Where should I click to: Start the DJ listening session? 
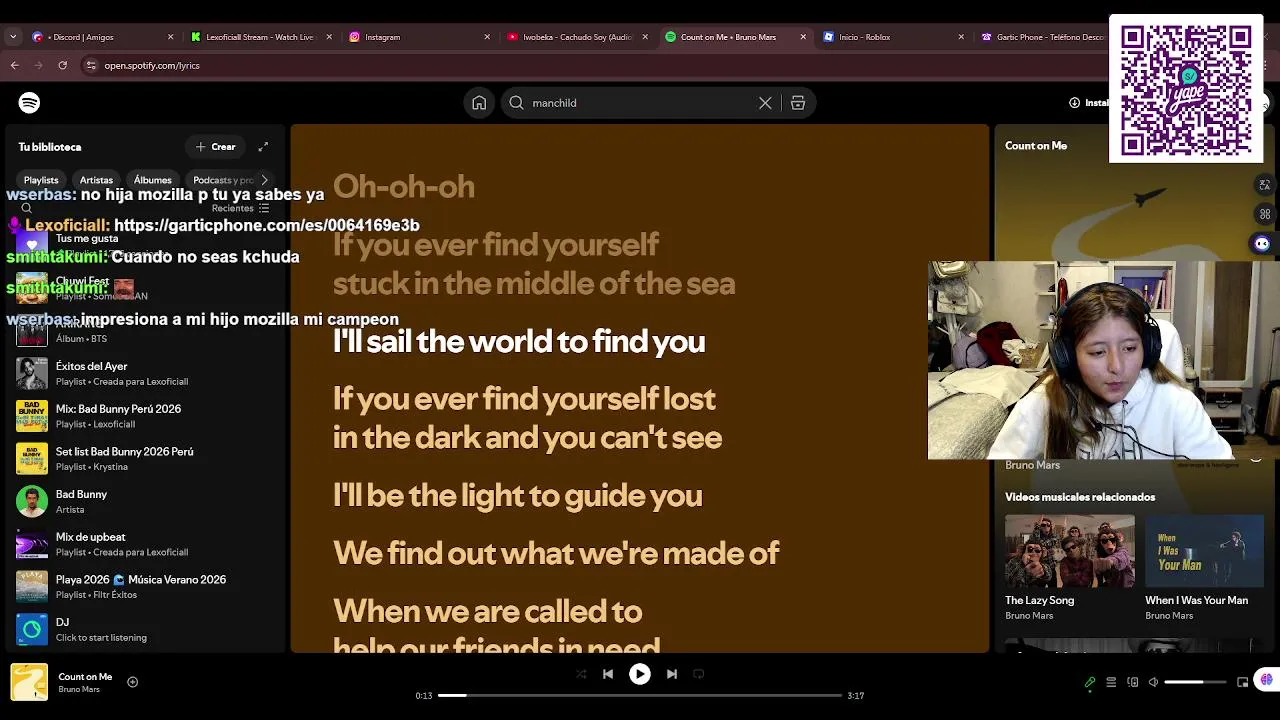coord(144,629)
